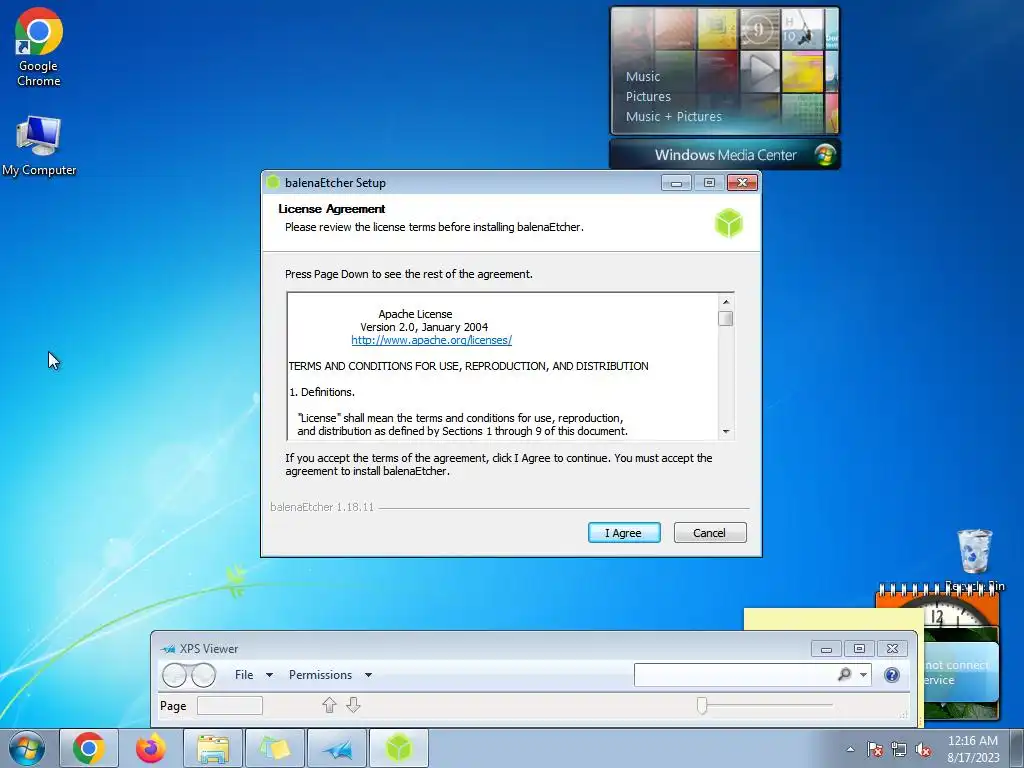Open the XPS Viewer Permissions menu

pyautogui.click(x=320, y=675)
